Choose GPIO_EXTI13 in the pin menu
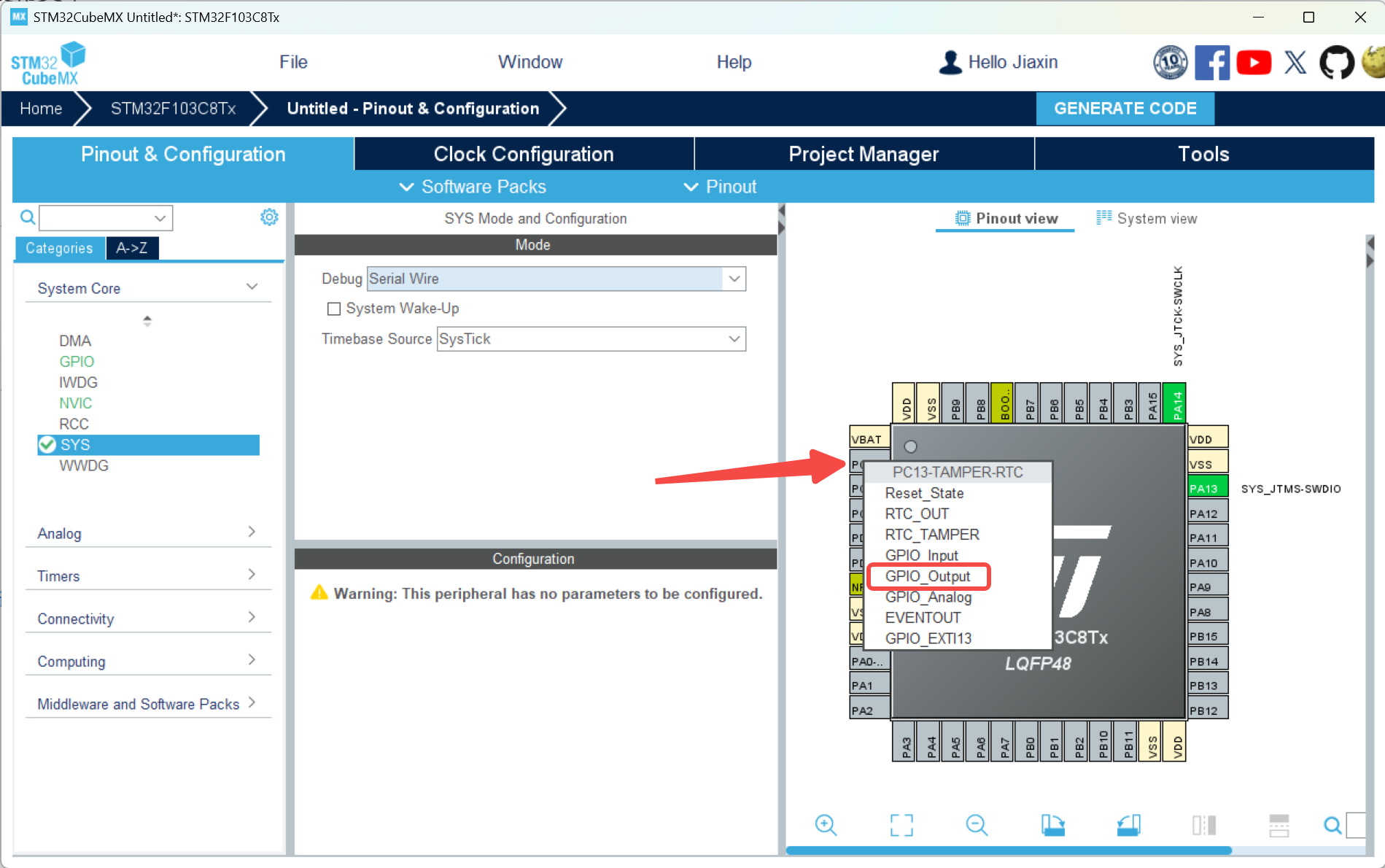 928,638
